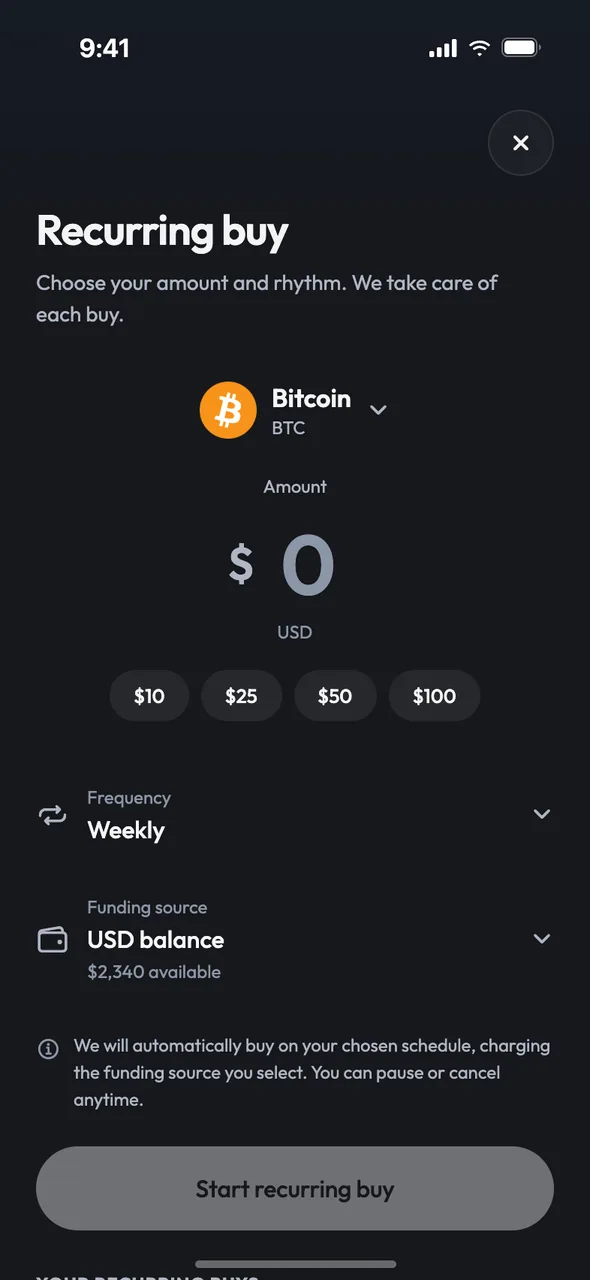Select the $10 preset amount
590x1280 pixels.
click(149, 696)
